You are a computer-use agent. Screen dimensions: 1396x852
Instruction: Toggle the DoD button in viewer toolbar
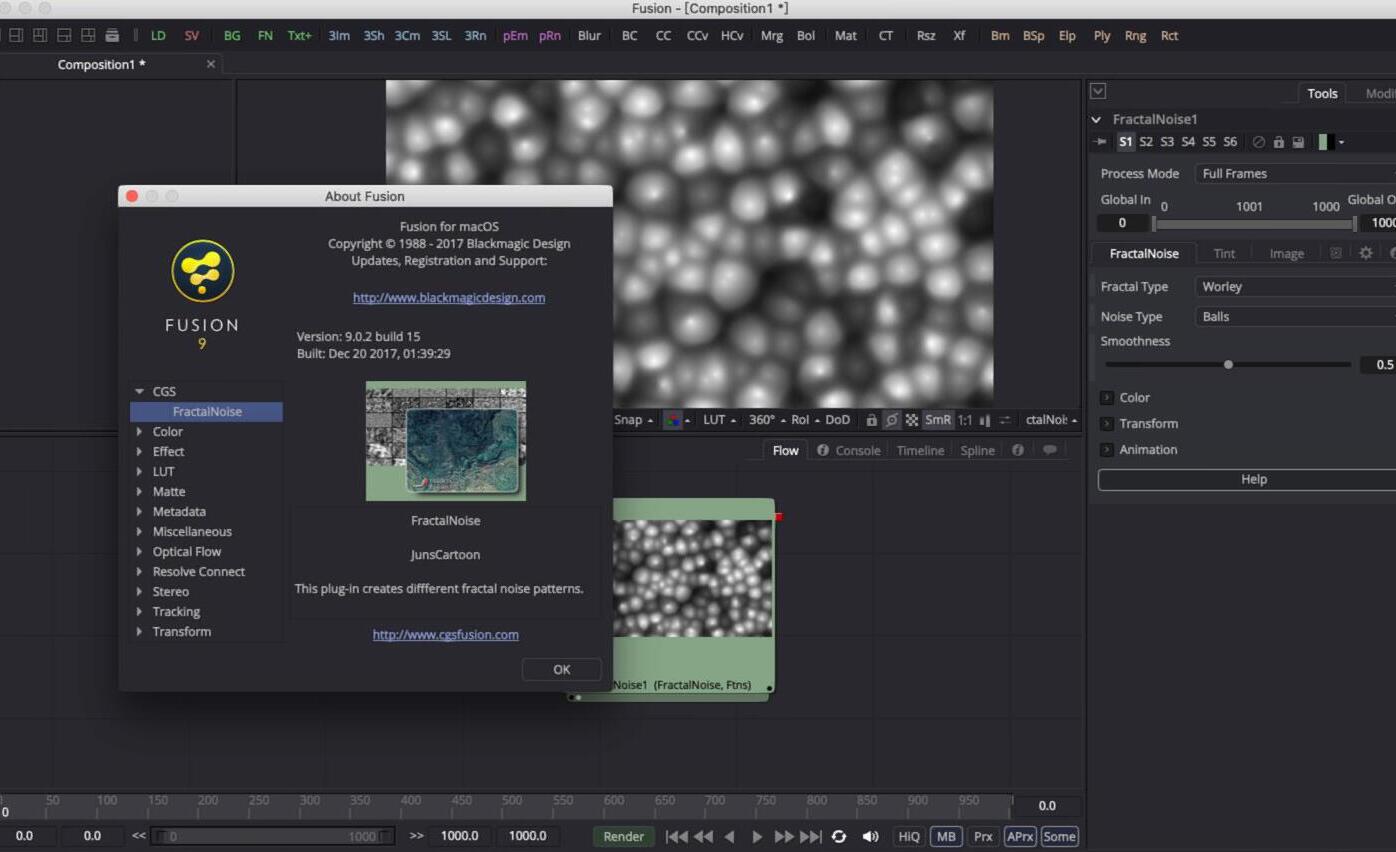point(837,420)
